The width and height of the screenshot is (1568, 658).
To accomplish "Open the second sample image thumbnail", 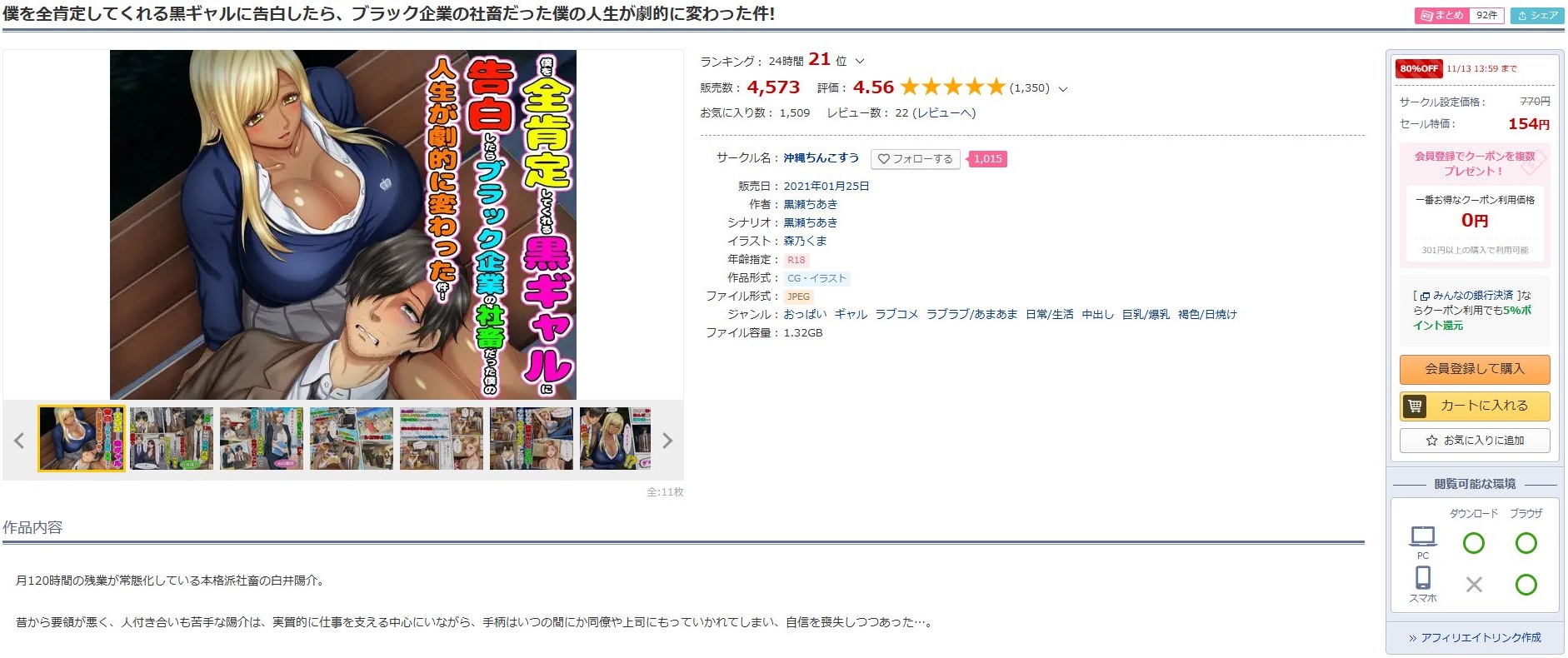I will tap(172, 439).
